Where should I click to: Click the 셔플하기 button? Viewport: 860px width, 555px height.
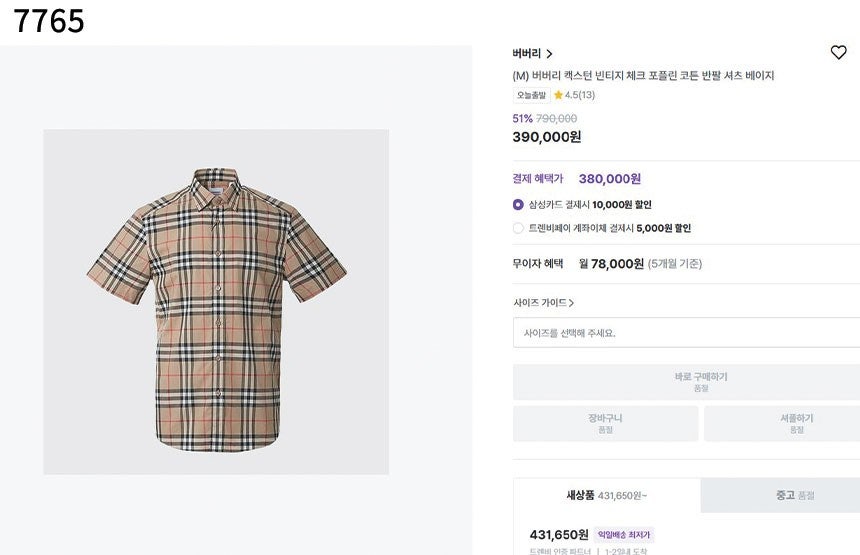tap(782, 423)
